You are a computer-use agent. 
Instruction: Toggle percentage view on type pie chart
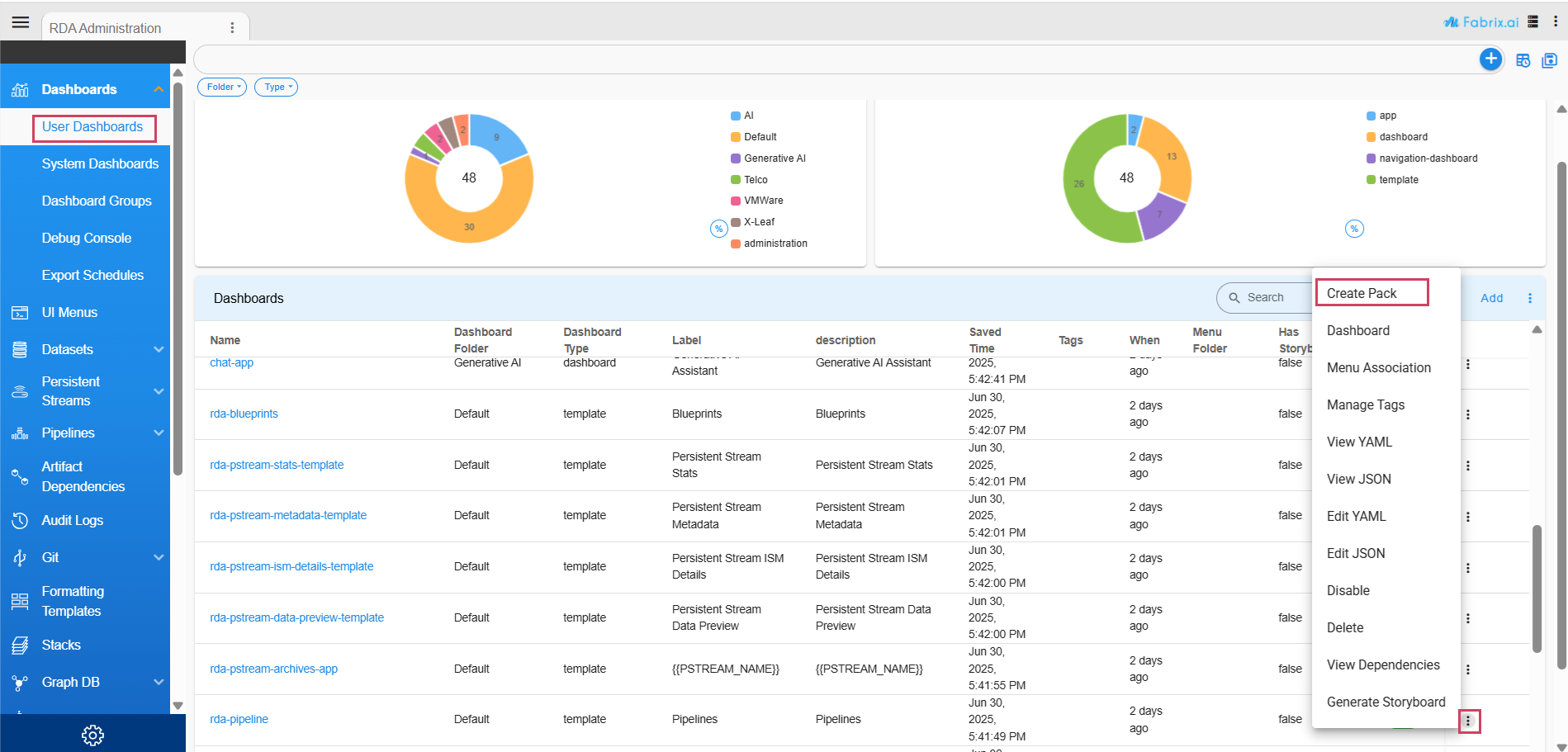1354,229
